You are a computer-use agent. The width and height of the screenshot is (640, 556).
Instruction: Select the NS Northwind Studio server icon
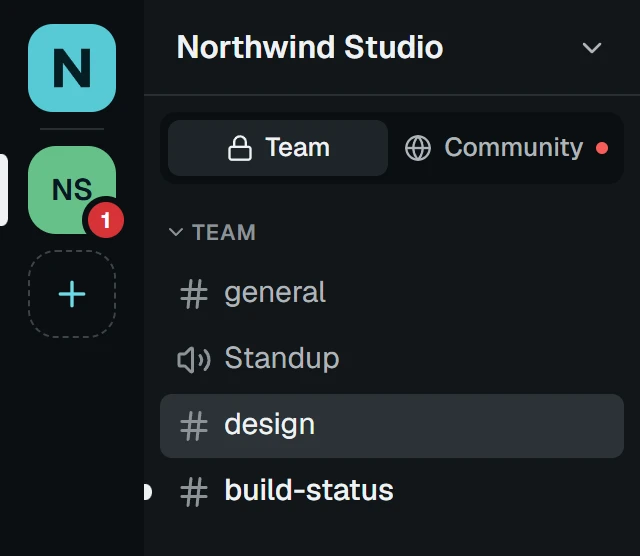(x=72, y=190)
